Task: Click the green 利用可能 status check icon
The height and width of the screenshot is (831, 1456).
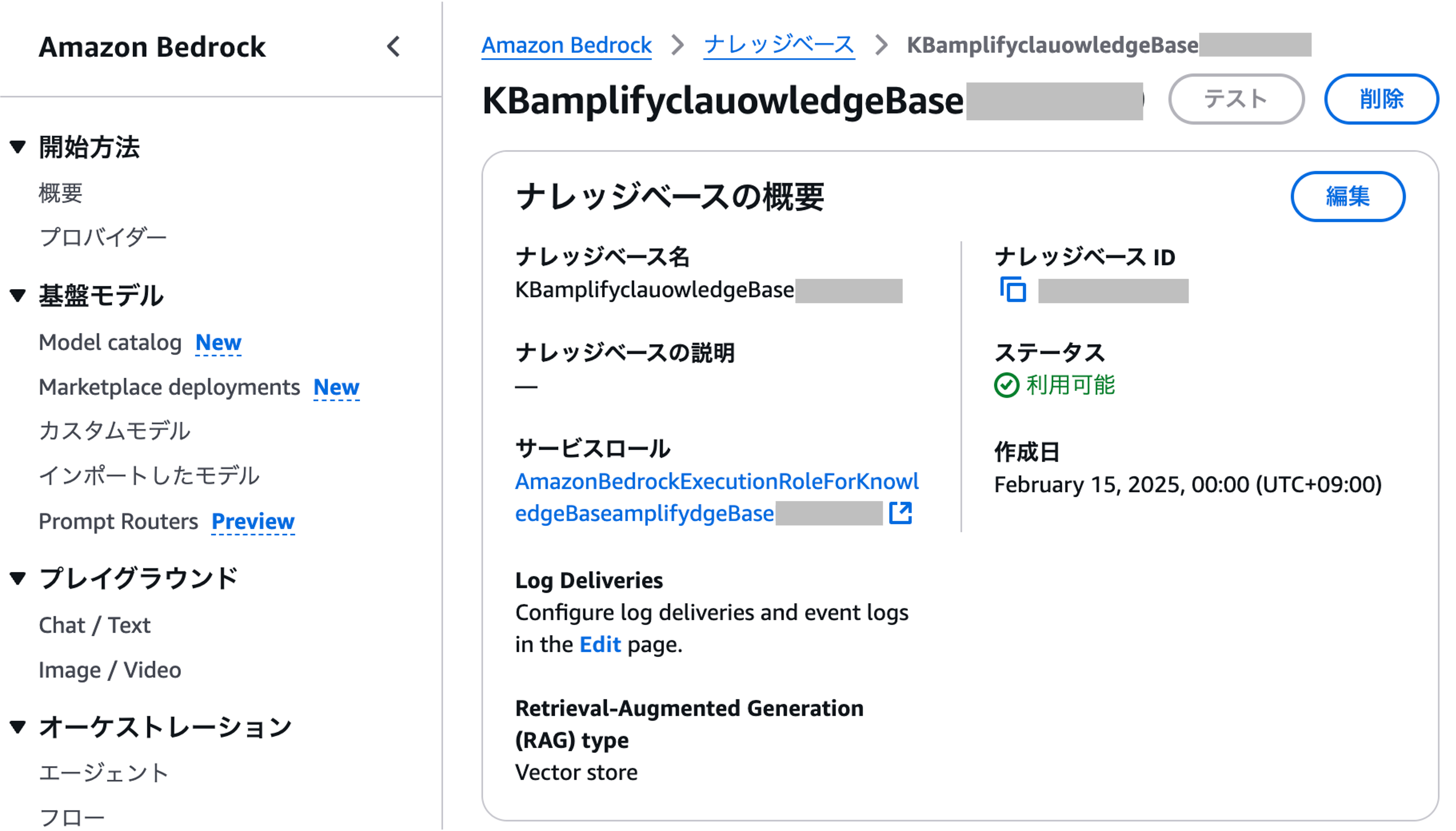Action: [1007, 384]
